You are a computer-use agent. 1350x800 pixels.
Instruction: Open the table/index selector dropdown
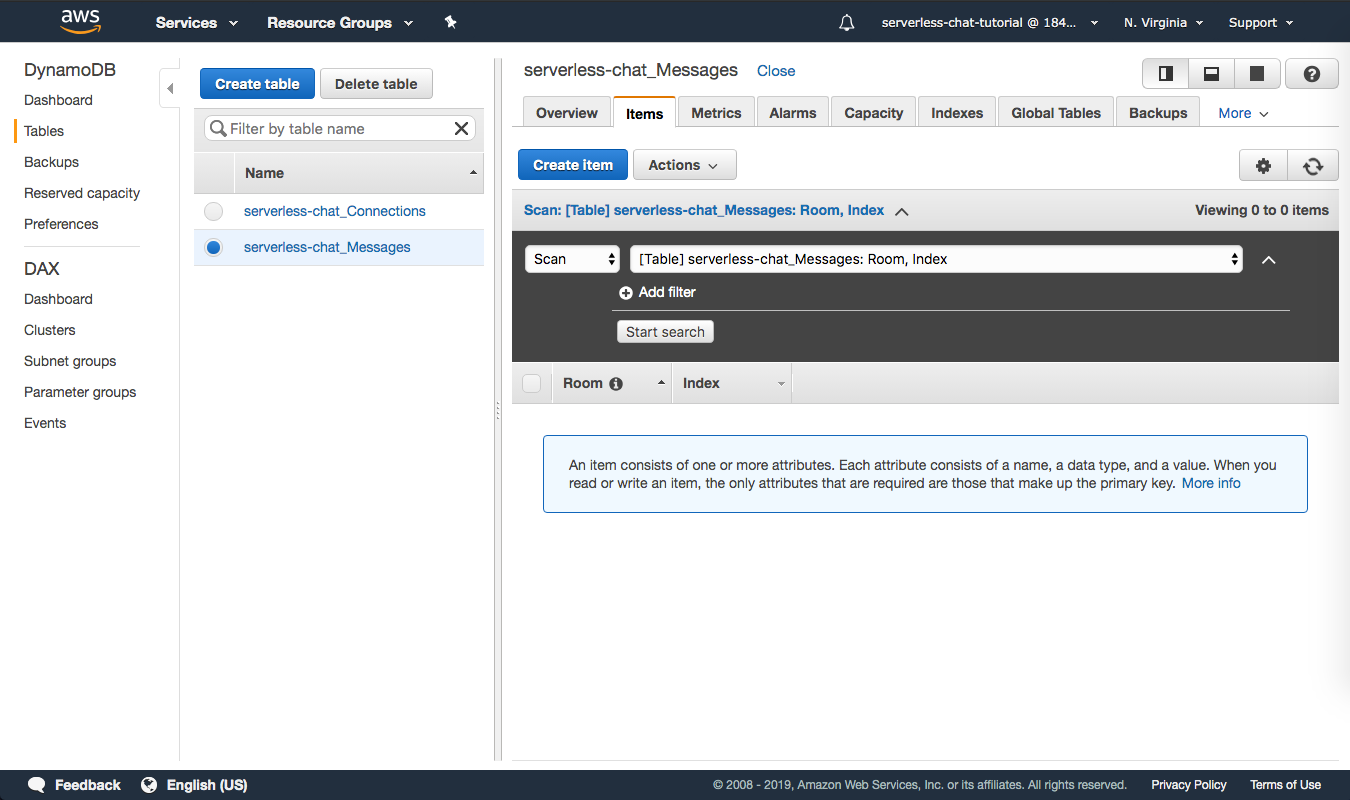pyautogui.click(x=937, y=259)
